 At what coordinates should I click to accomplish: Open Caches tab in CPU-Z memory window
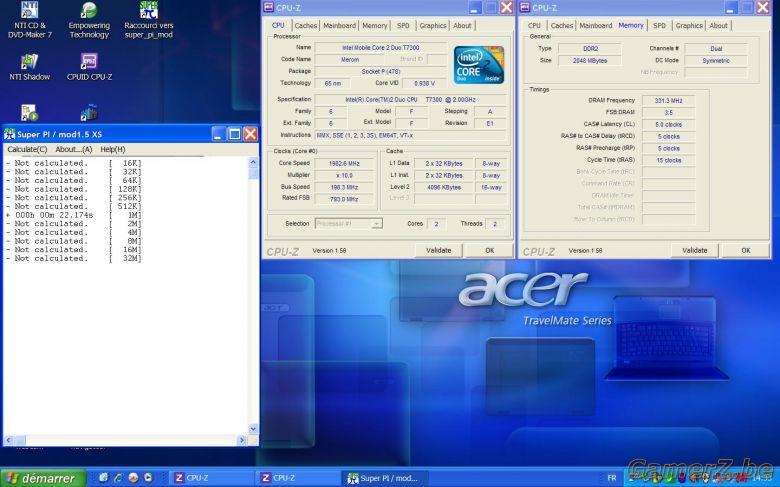(x=562, y=25)
